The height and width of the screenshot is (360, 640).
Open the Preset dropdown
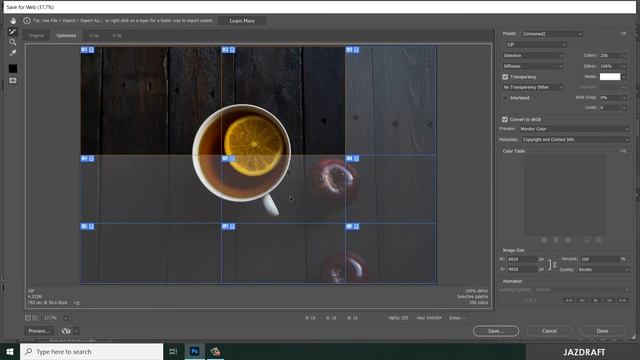pos(552,34)
